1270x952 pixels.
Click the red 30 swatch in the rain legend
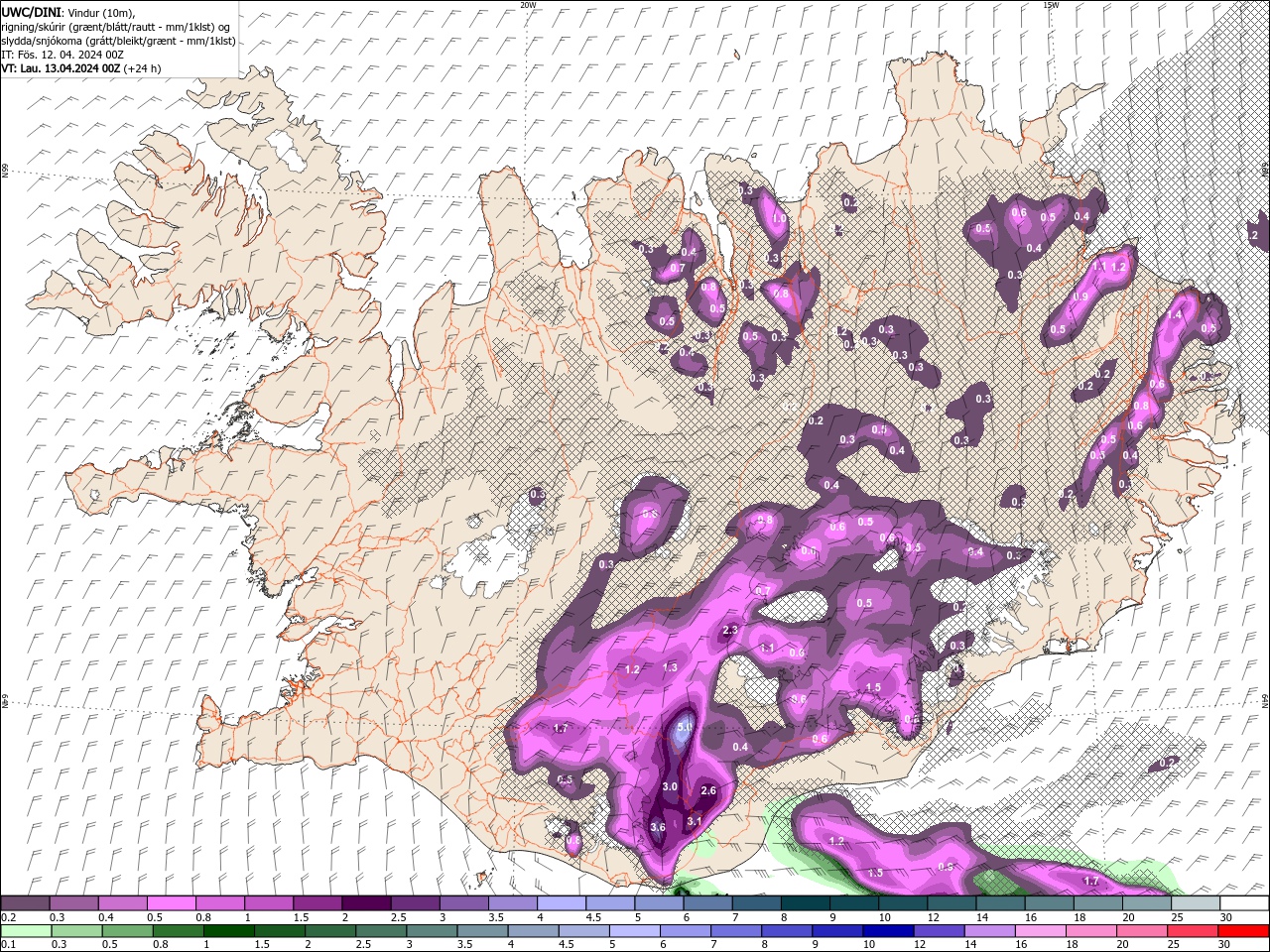(1244, 930)
